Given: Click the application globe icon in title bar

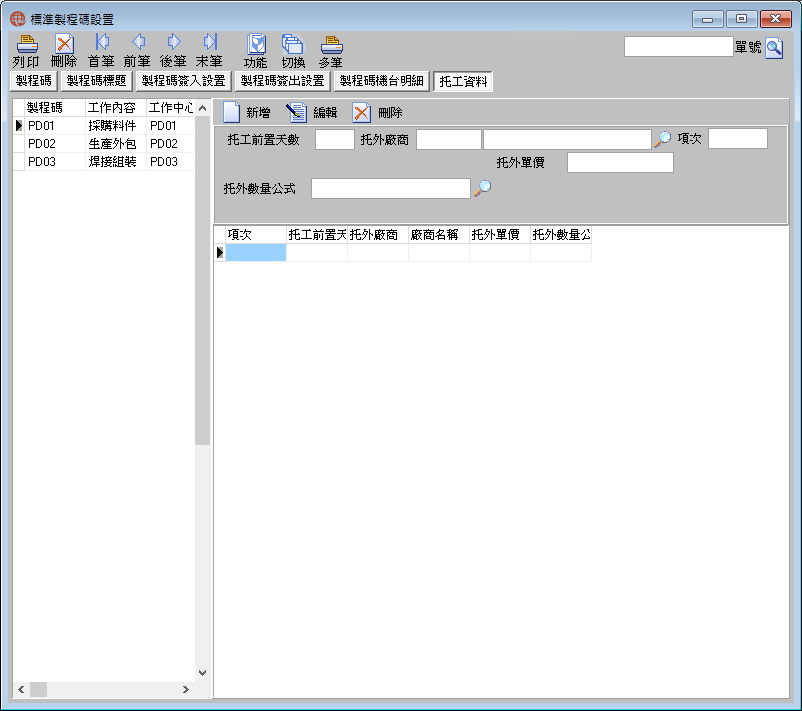Looking at the screenshot, I should tap(17, 19).
